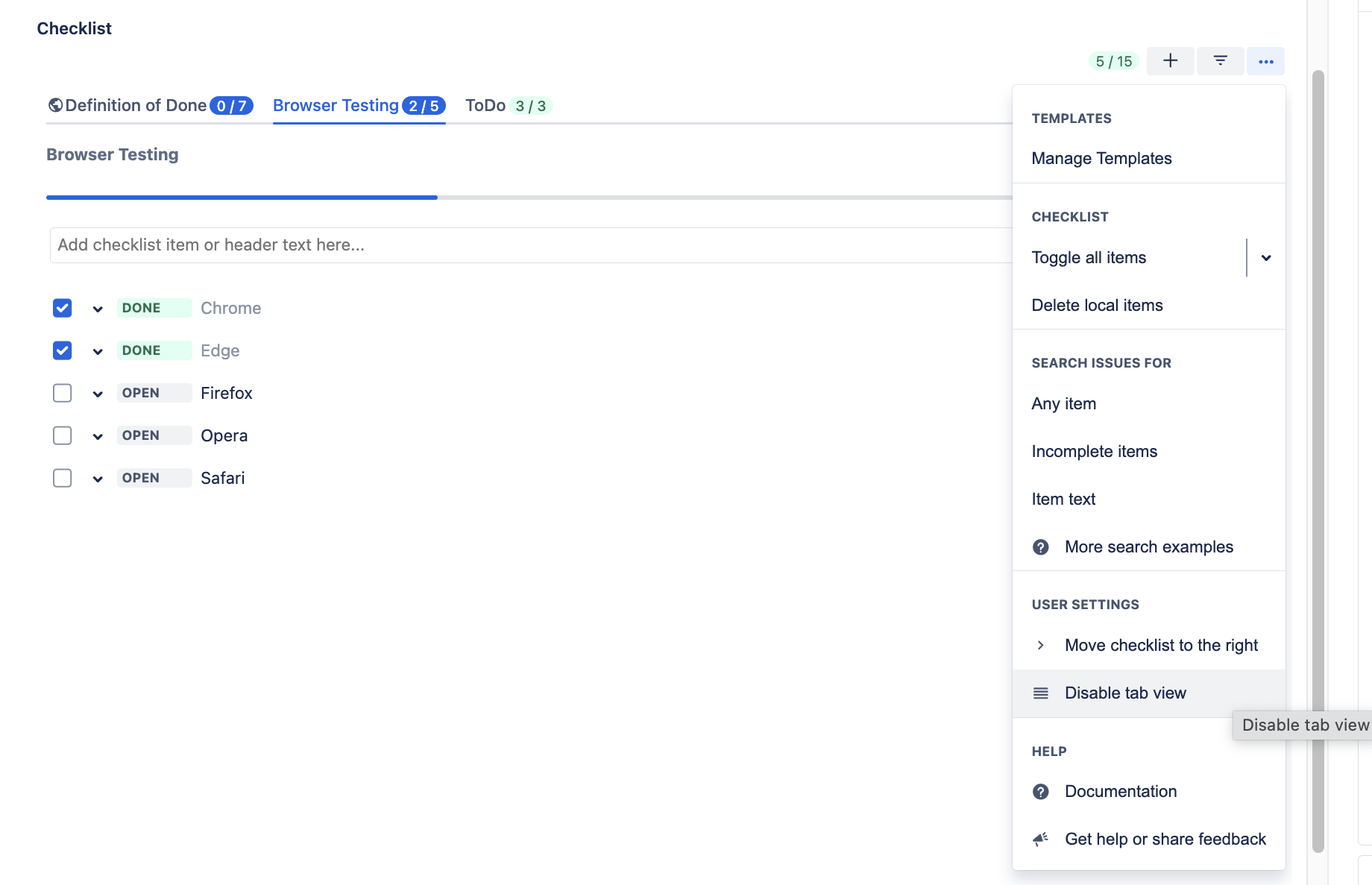Click Get help or share feedback
The image size is (1372, 885).
[1148, 840]
